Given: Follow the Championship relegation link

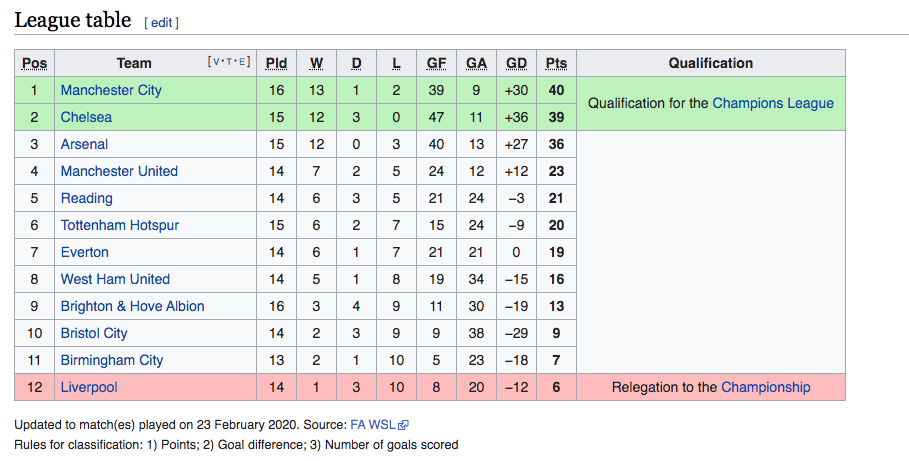Looking at the screenshot, I should (766, 387).
